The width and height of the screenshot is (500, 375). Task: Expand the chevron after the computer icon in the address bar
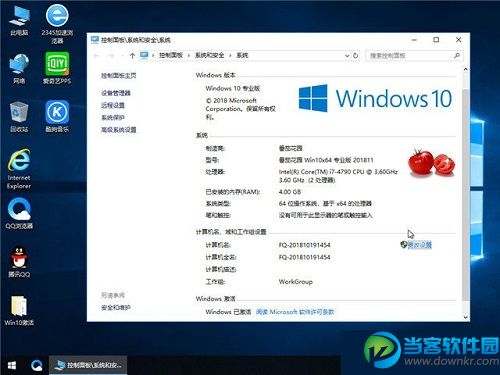153,56
